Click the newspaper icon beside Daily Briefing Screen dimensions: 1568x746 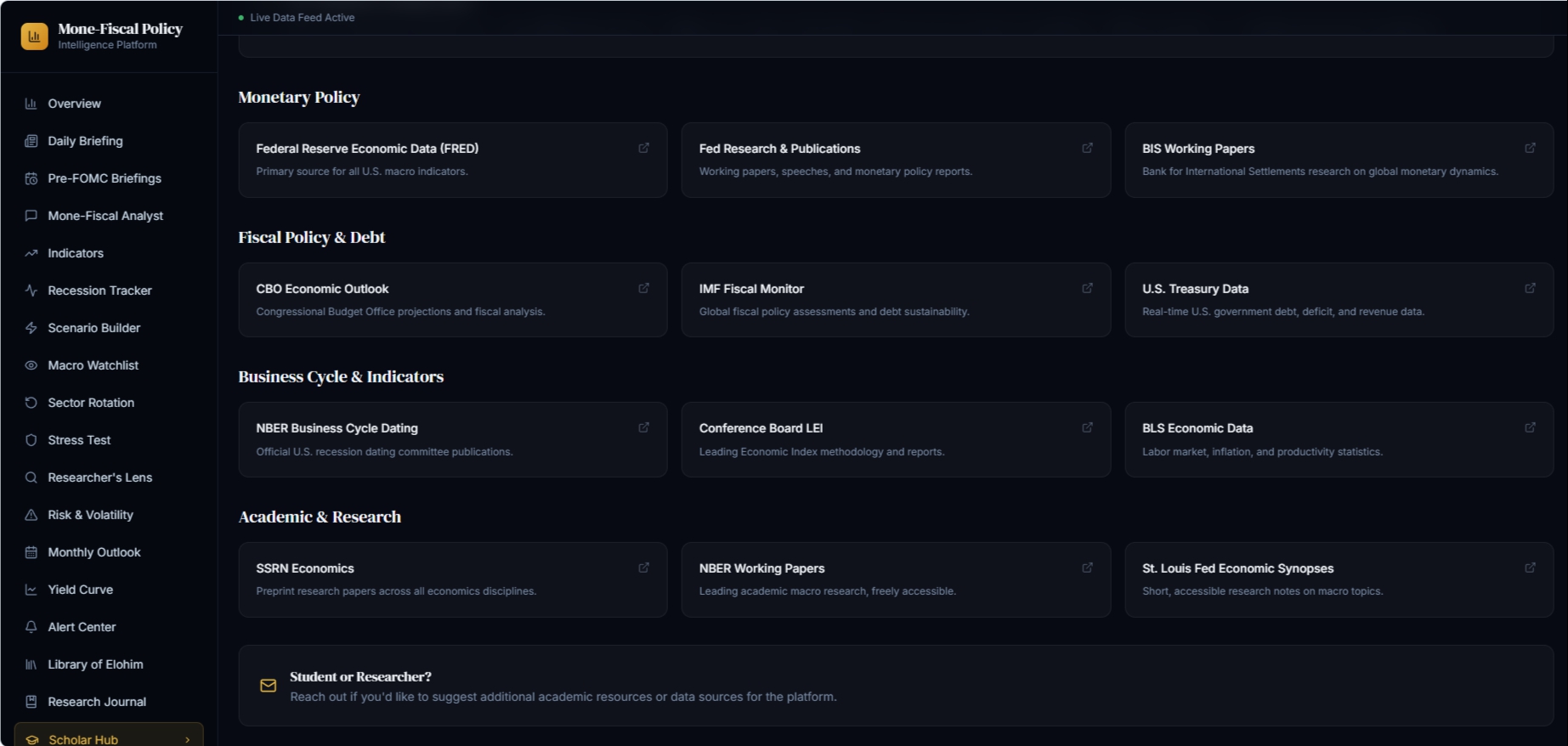click(x=31, y=141)
